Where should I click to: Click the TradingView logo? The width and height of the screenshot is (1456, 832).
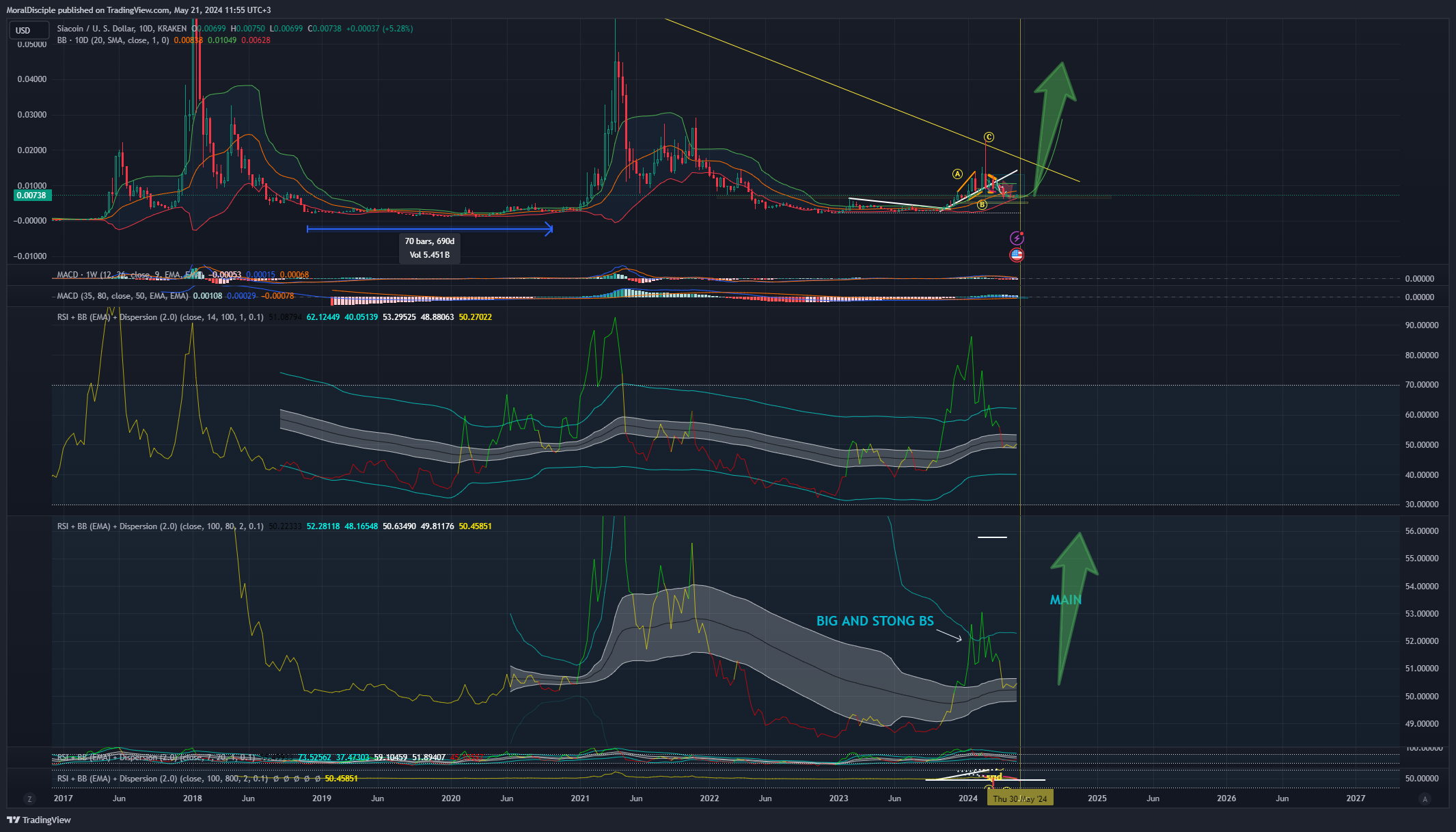39,820
